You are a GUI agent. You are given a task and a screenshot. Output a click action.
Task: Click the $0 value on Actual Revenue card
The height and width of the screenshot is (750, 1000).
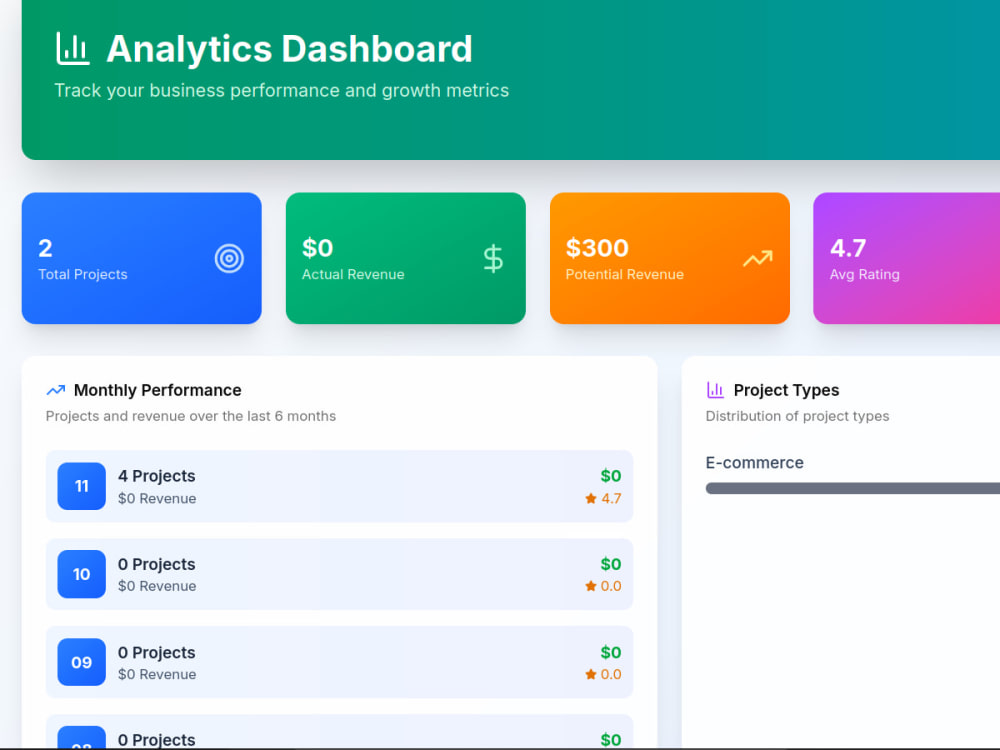click(318, 248)
